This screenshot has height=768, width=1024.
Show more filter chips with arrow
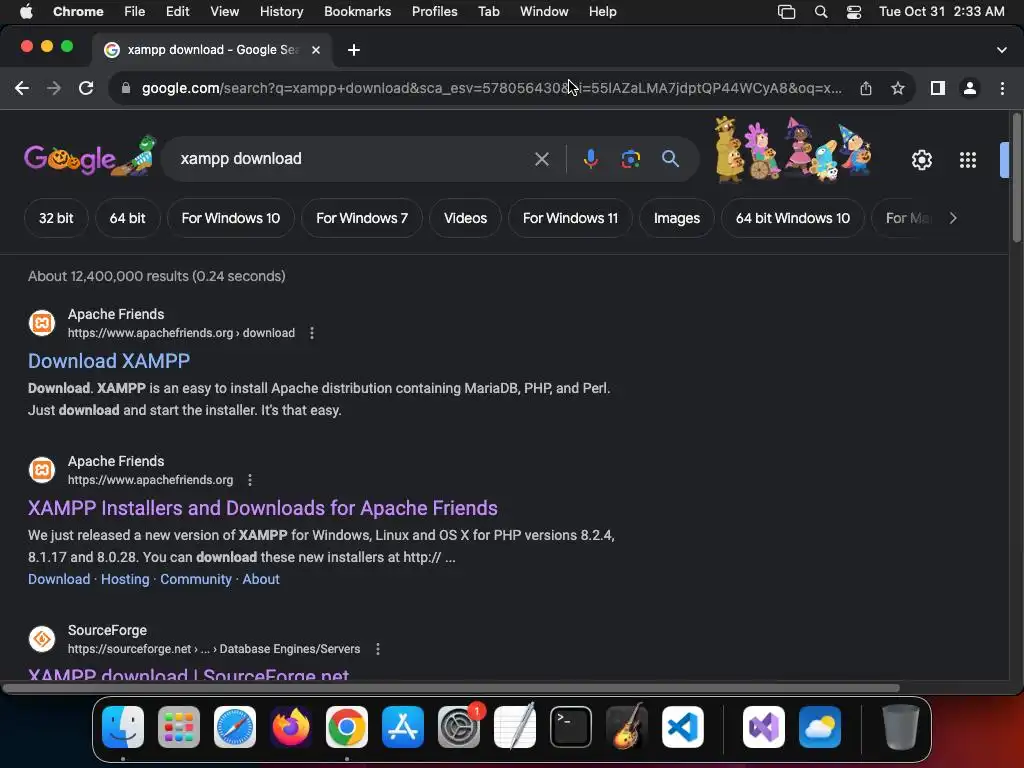[x=953, y=218]
